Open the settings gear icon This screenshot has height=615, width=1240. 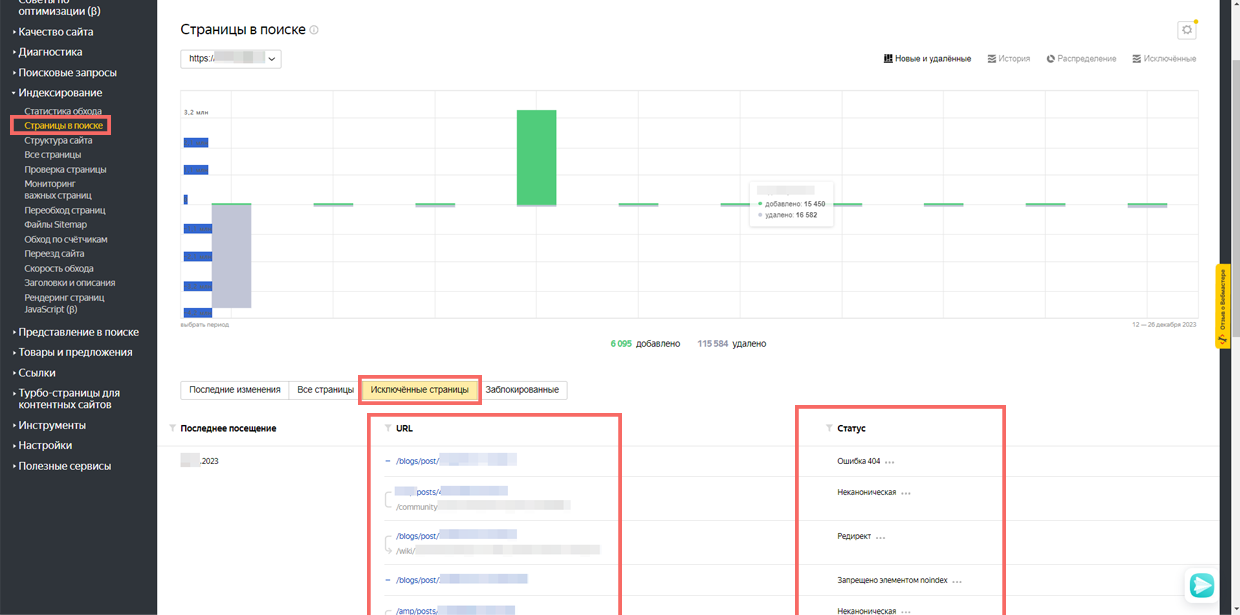coord(1187,30)
